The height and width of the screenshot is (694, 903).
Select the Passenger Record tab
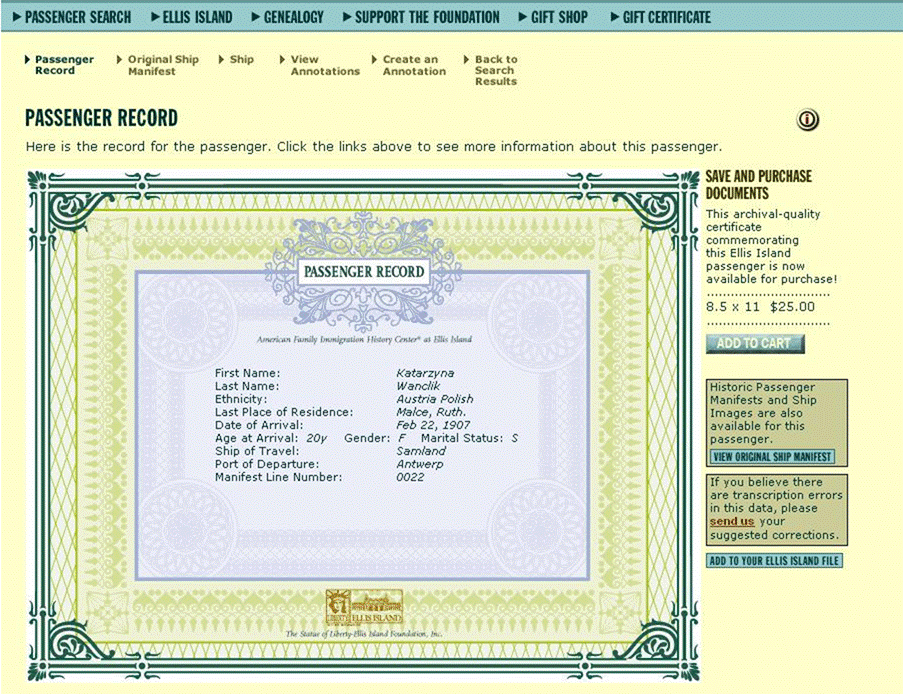pos(59,65)
